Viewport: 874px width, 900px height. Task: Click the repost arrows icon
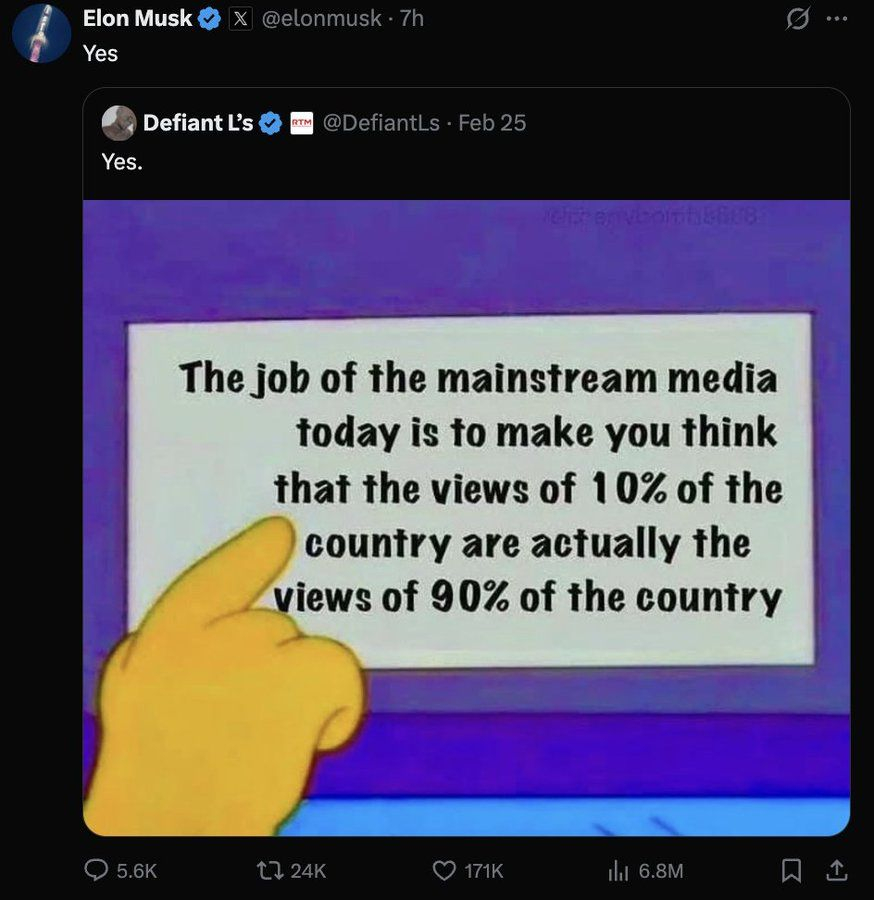click(x=270, y=870)
